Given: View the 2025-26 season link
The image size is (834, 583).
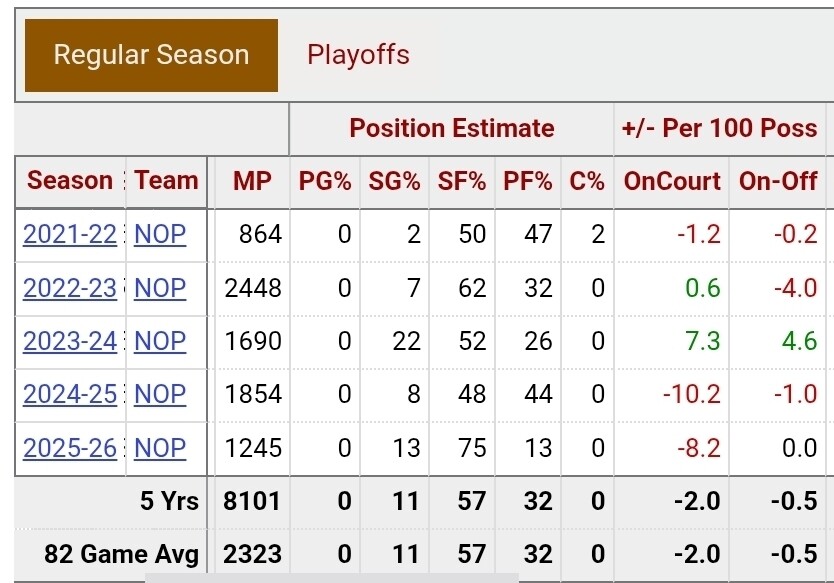Looking at the screenshot, I should [x=70, y=447].
